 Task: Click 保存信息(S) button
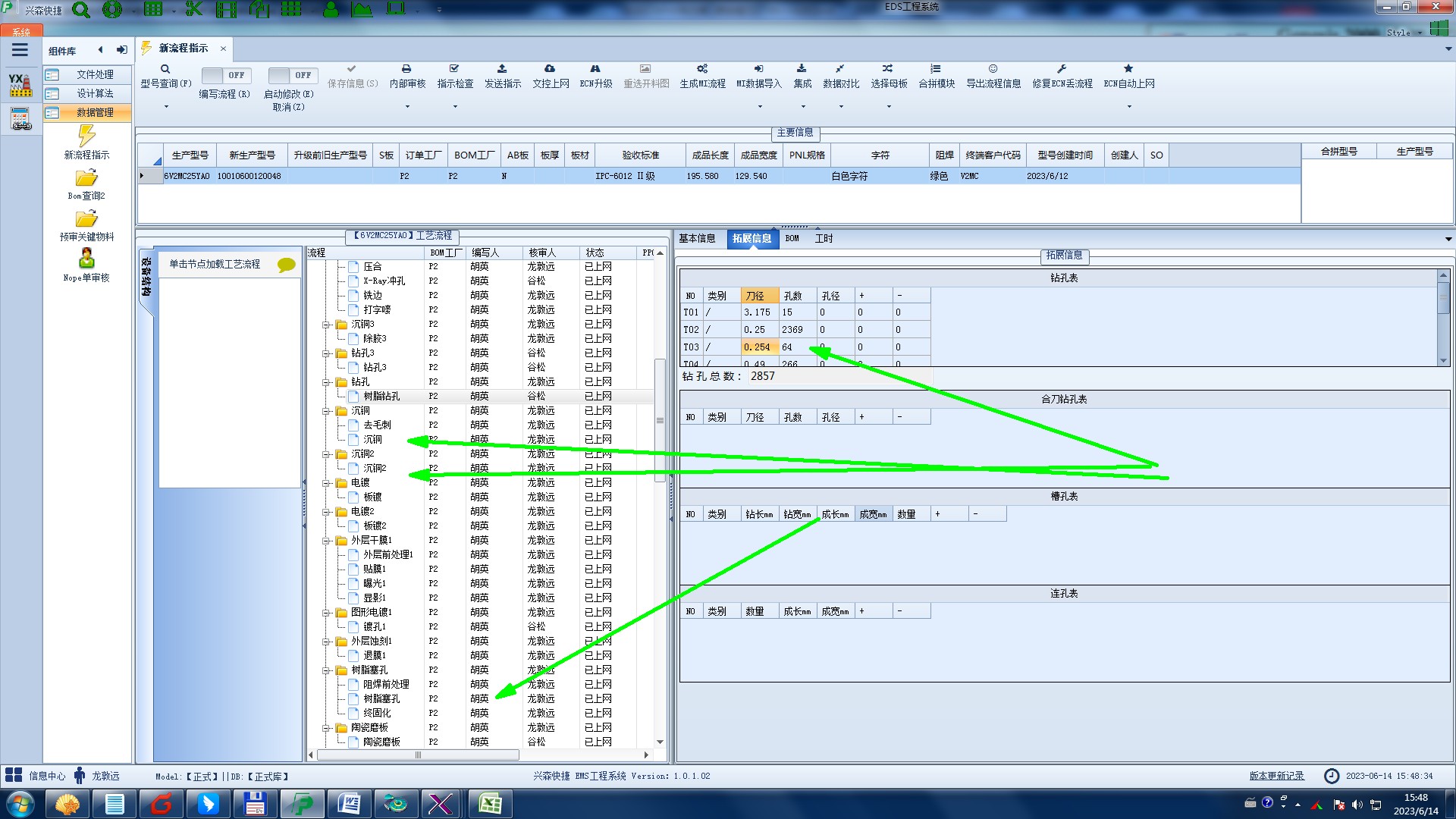353,76
